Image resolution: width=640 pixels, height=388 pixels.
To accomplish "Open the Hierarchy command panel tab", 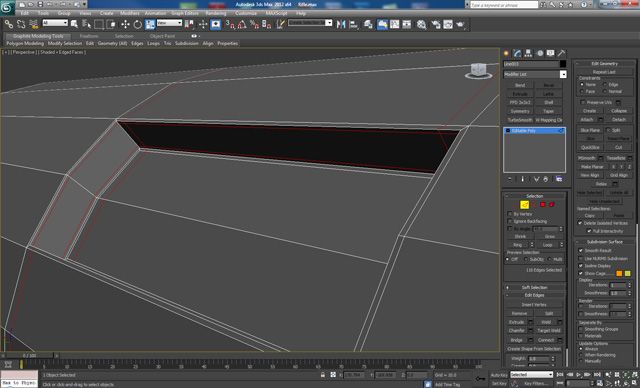I will pos(529,53).
